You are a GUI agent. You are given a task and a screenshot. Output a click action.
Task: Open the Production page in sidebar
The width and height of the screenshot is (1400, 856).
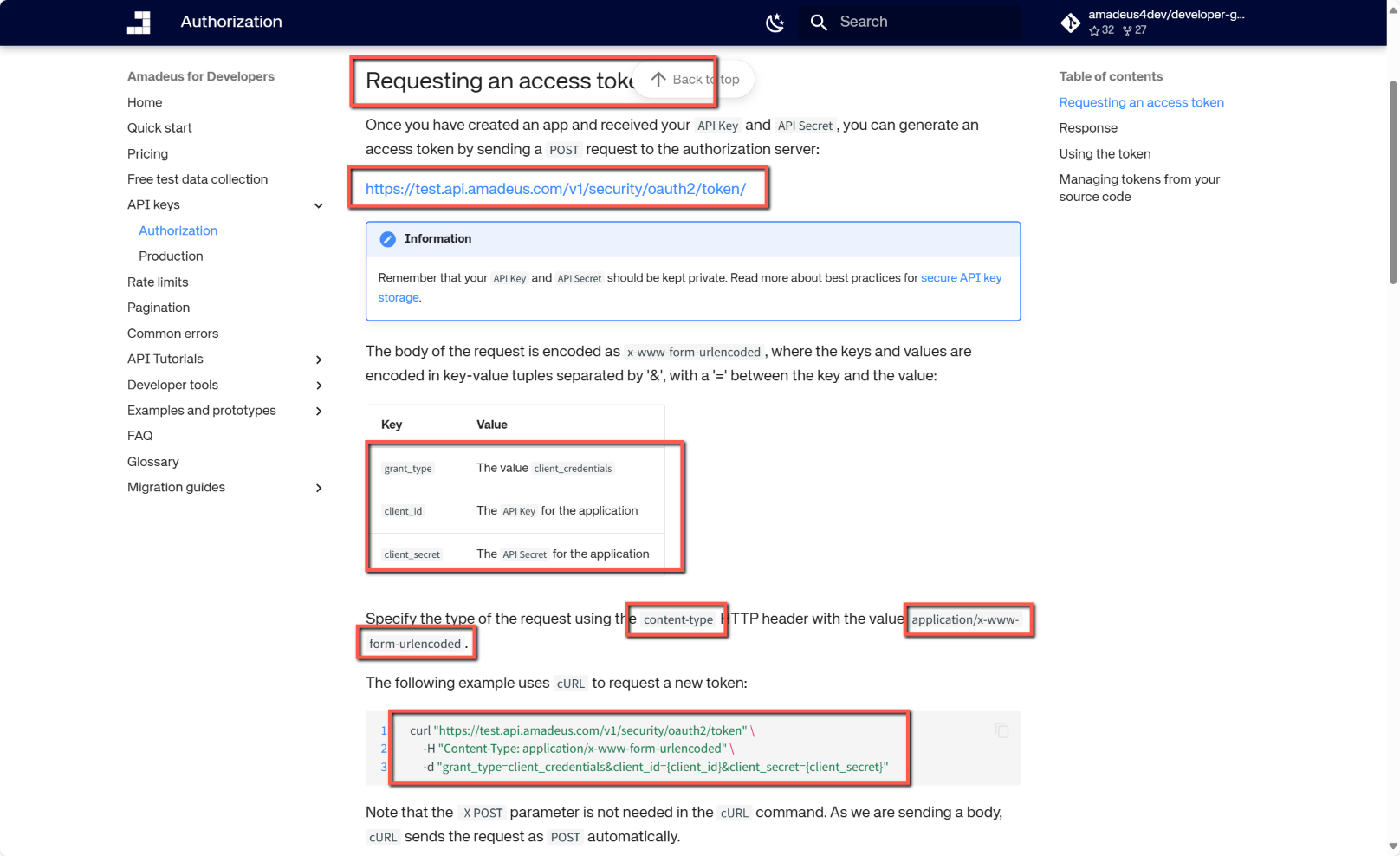[171, 256]
